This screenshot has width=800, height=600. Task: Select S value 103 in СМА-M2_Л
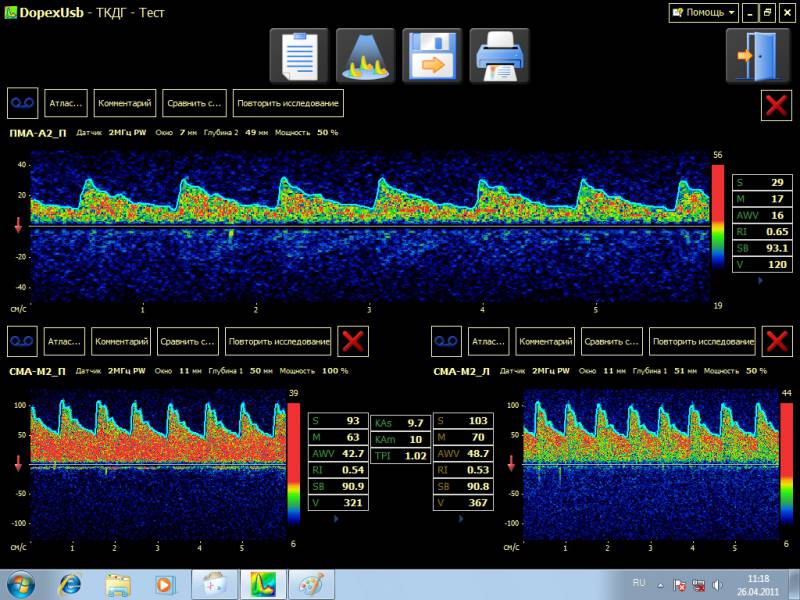[478, 421]
